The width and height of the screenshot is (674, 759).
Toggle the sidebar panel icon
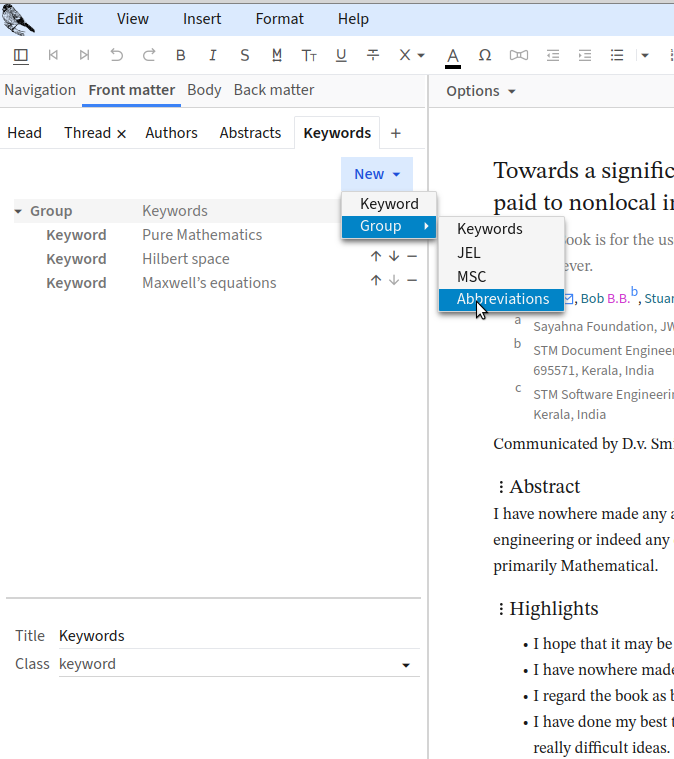(x=21, y=55)
